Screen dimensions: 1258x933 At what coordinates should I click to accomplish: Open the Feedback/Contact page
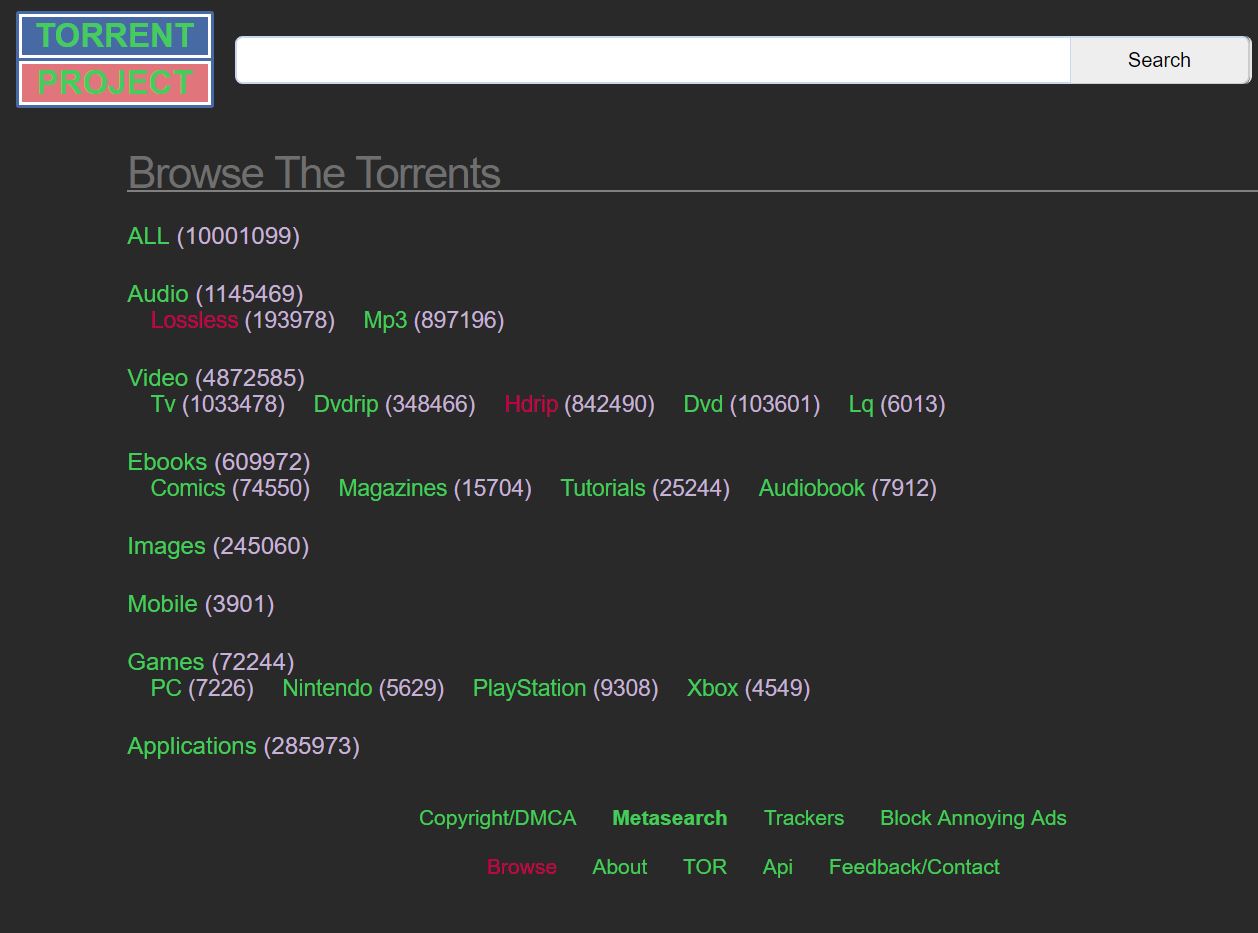coord(913,867)
